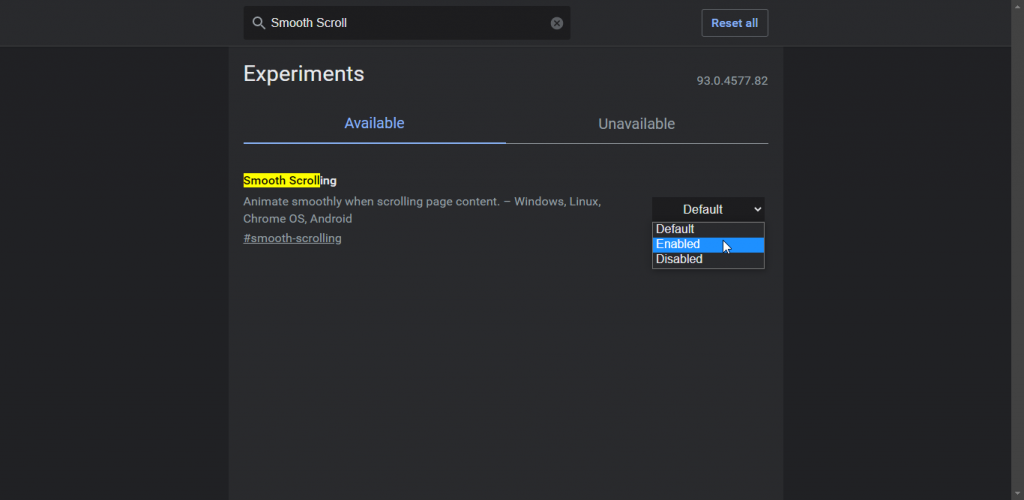Click the chevron arrow on the Default dropdown
The width and height of the screenshot is (1024, 500).
(x=758, y=210)
